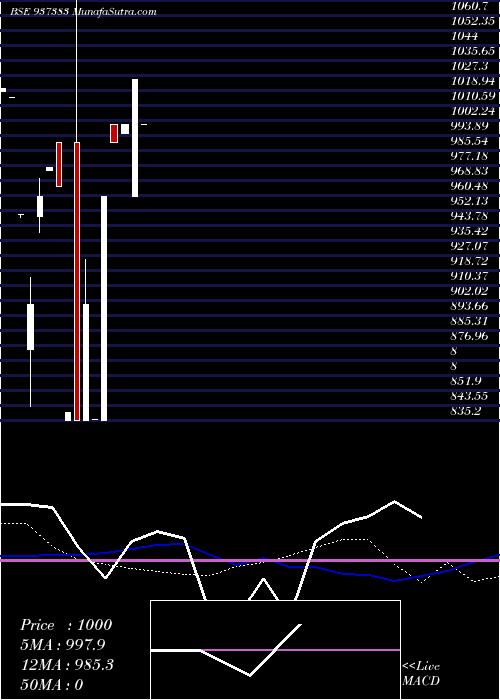Click the 993.89 price axis label
Image resolution: width=500 pixels, height=700 pixels.
click(469, 126)
